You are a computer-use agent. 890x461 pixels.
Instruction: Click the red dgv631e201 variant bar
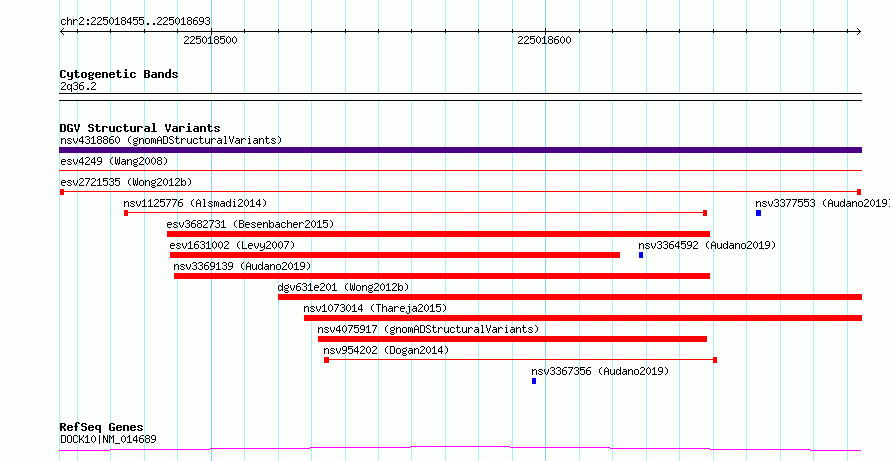(570, 297)
